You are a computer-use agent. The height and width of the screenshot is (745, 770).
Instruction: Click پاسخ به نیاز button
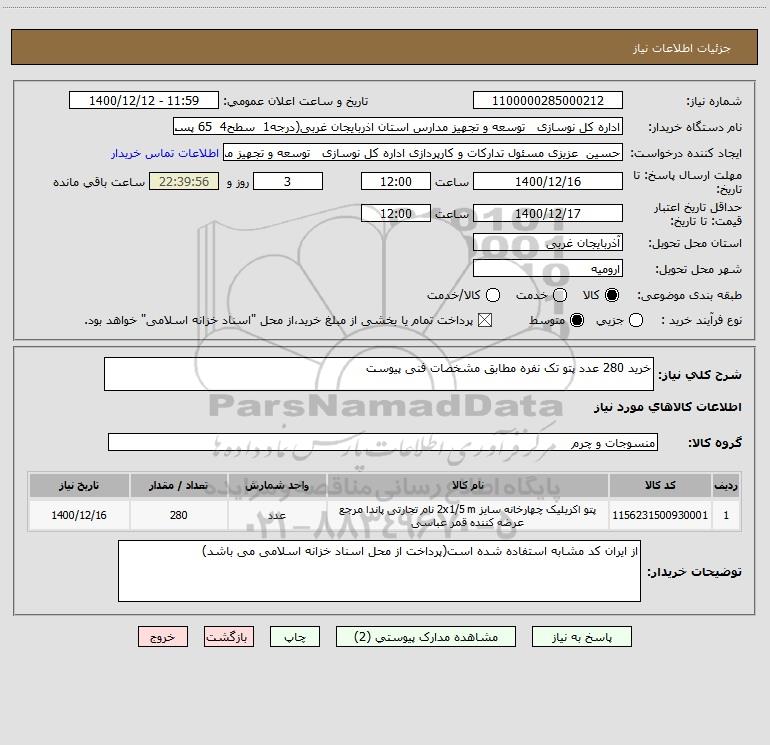(x=581, y=636)
